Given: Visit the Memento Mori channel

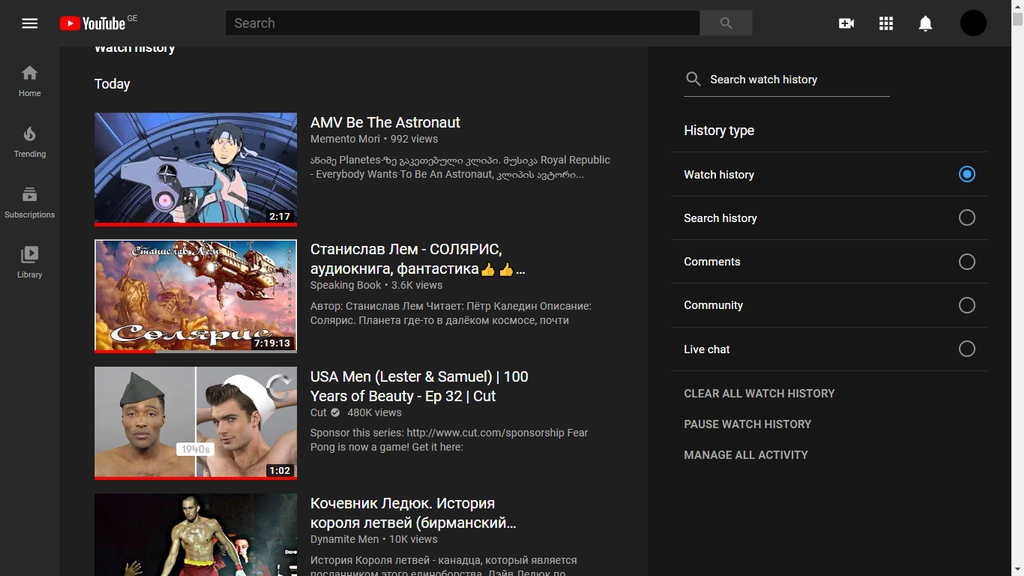Looking at the screenshot, I should pos(345,139).
